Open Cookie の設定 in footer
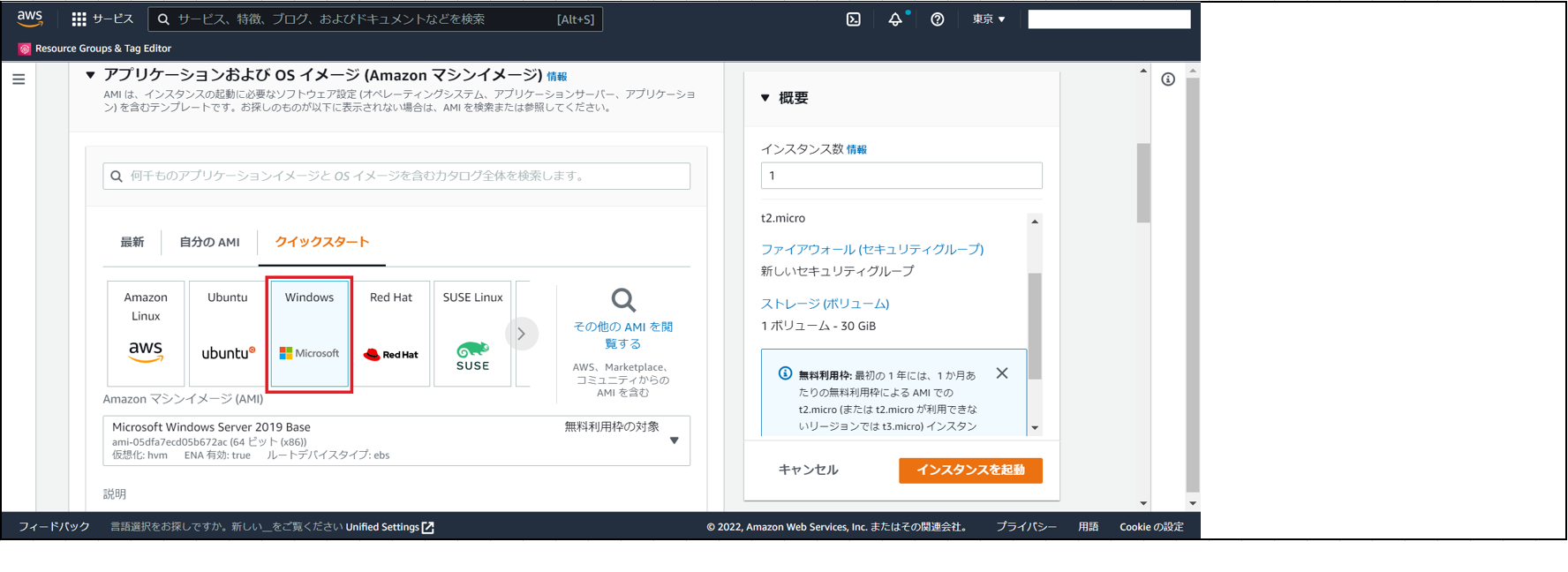1568x572 pixels. click(x=1151, y=527)
